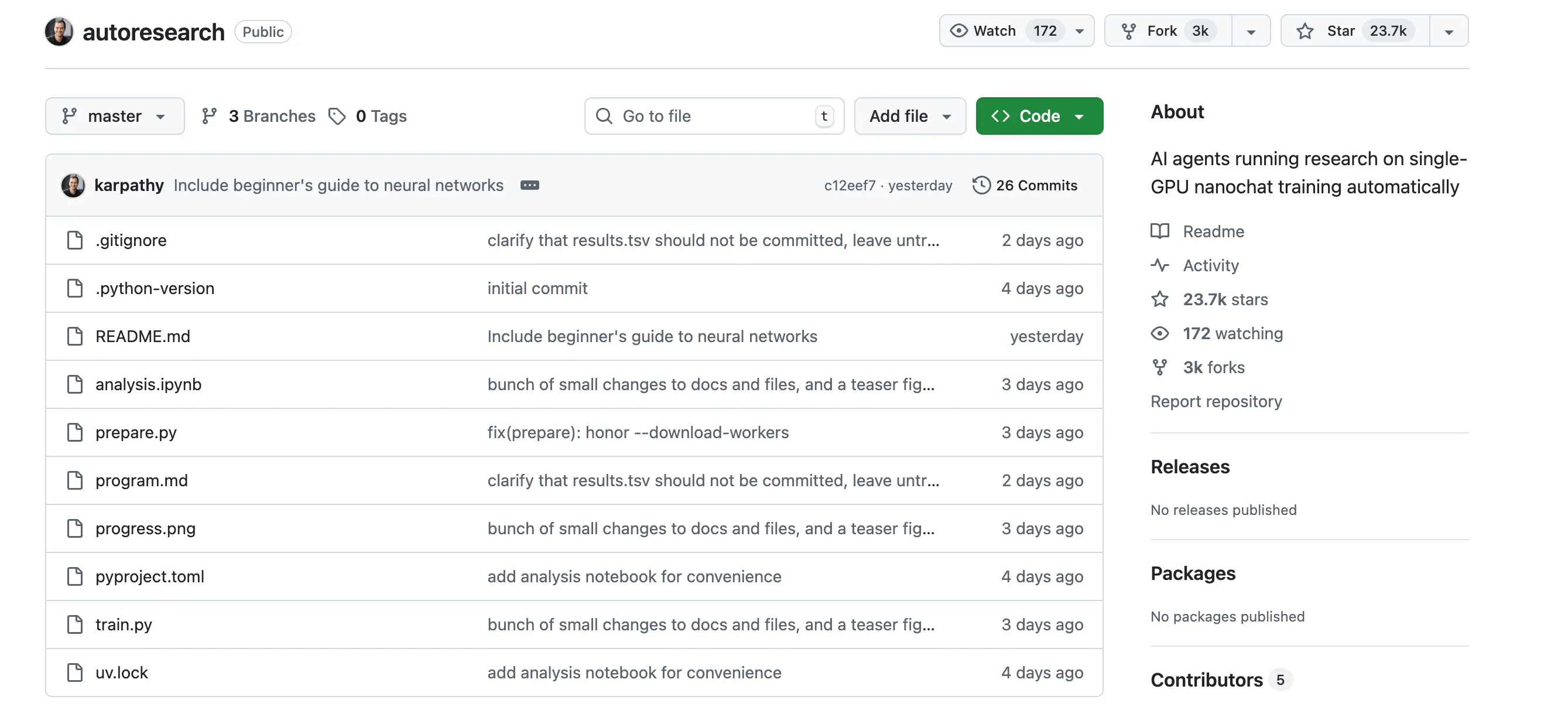
Task: Open the dropdown arrow next to Star
Action: point(1449,31)
